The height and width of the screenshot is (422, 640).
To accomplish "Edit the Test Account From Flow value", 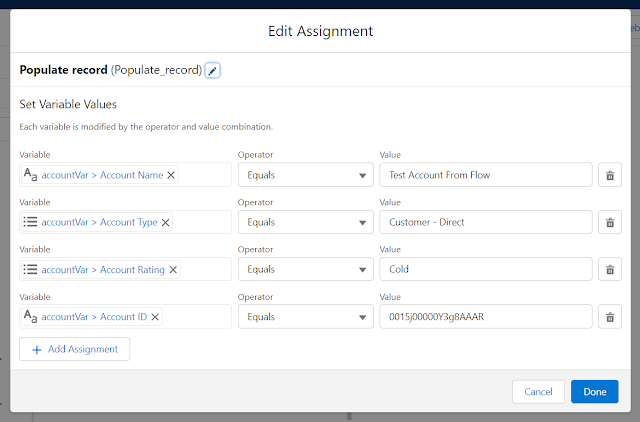I will click(x=486, y=175).
